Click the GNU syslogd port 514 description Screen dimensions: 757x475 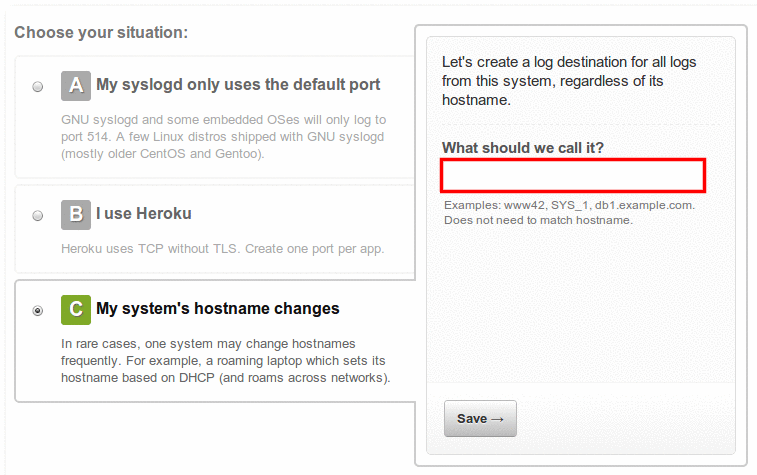[223, 137]
